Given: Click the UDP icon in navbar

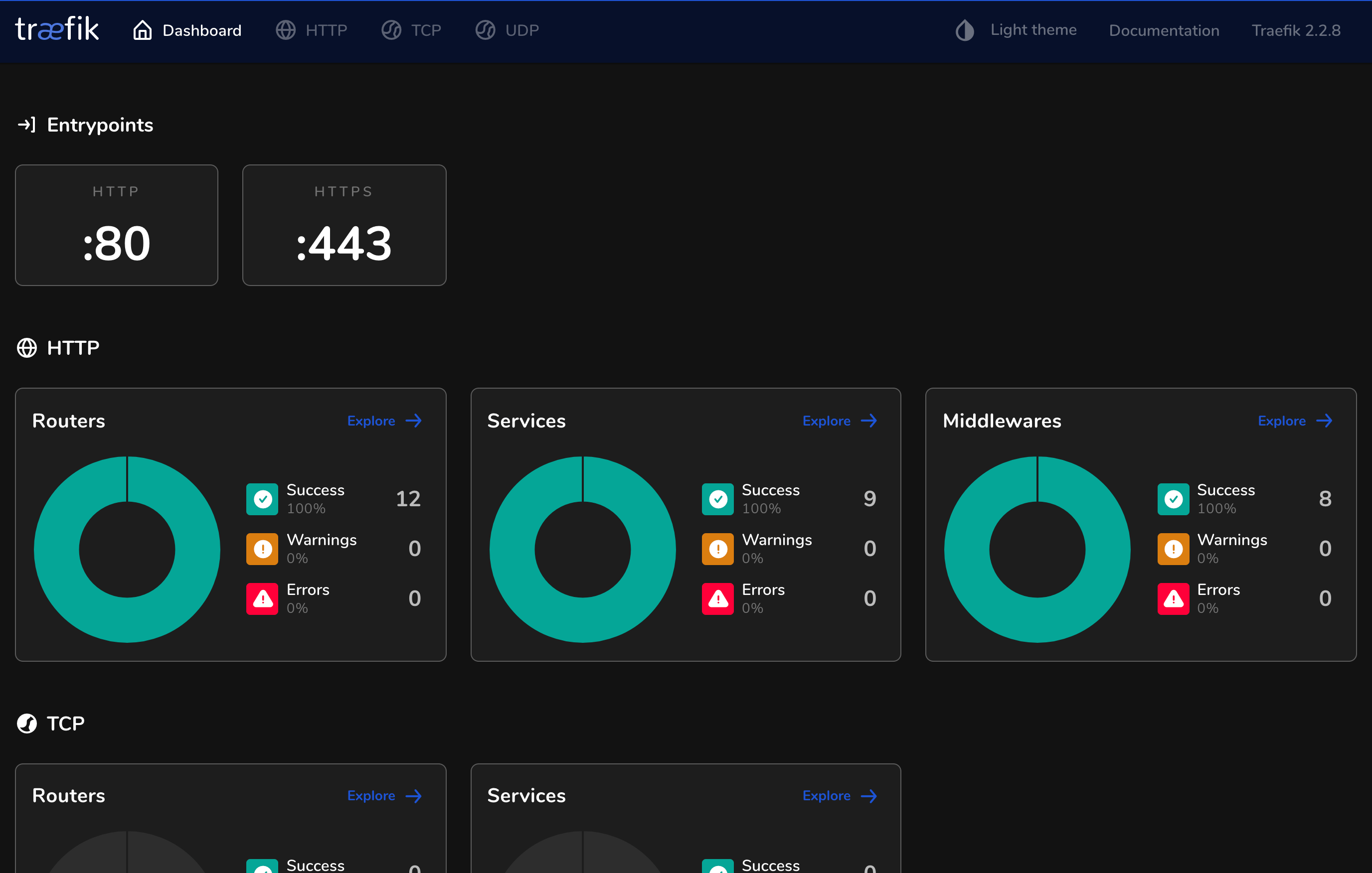Looking at the screenshot, I should pos(486,30).
